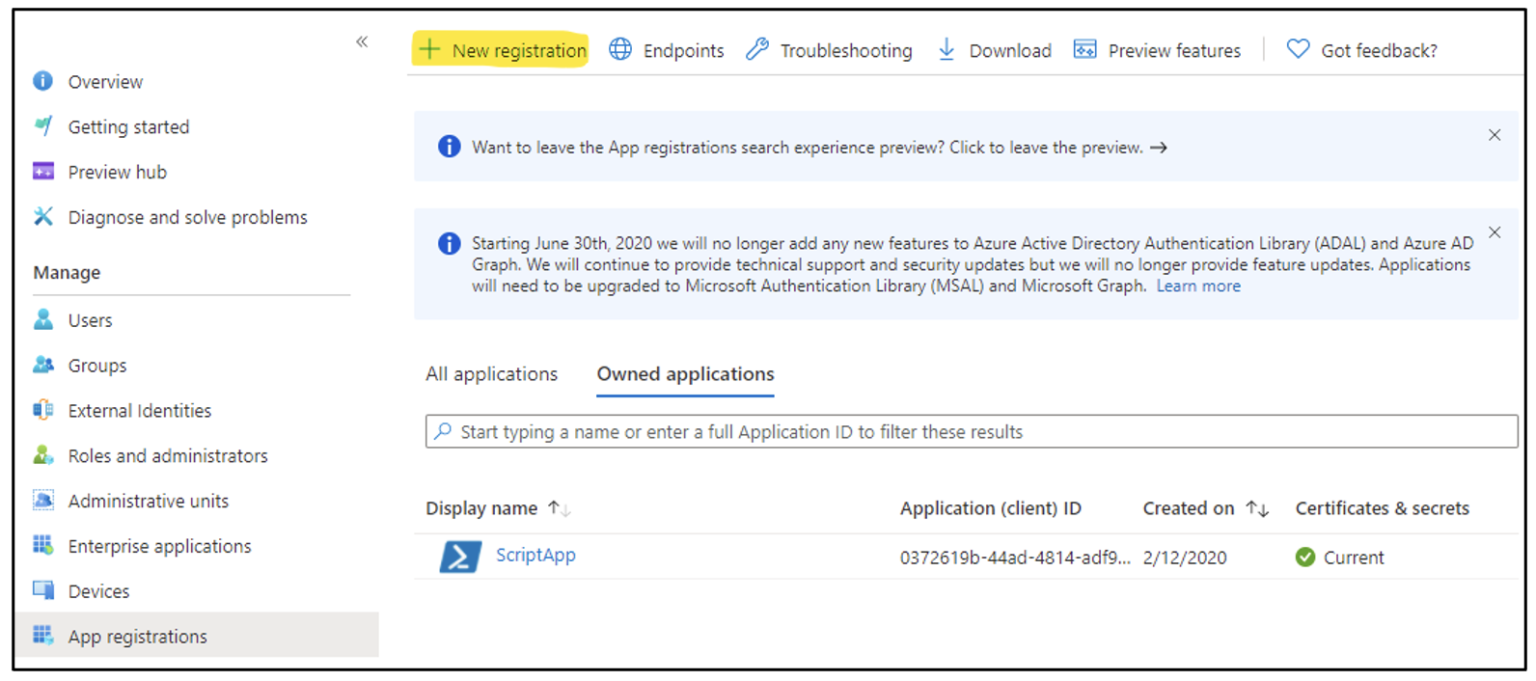Click the Download icon in the toolbar
The height and width of the screenshot is (681, 1536).
[946, 49]
